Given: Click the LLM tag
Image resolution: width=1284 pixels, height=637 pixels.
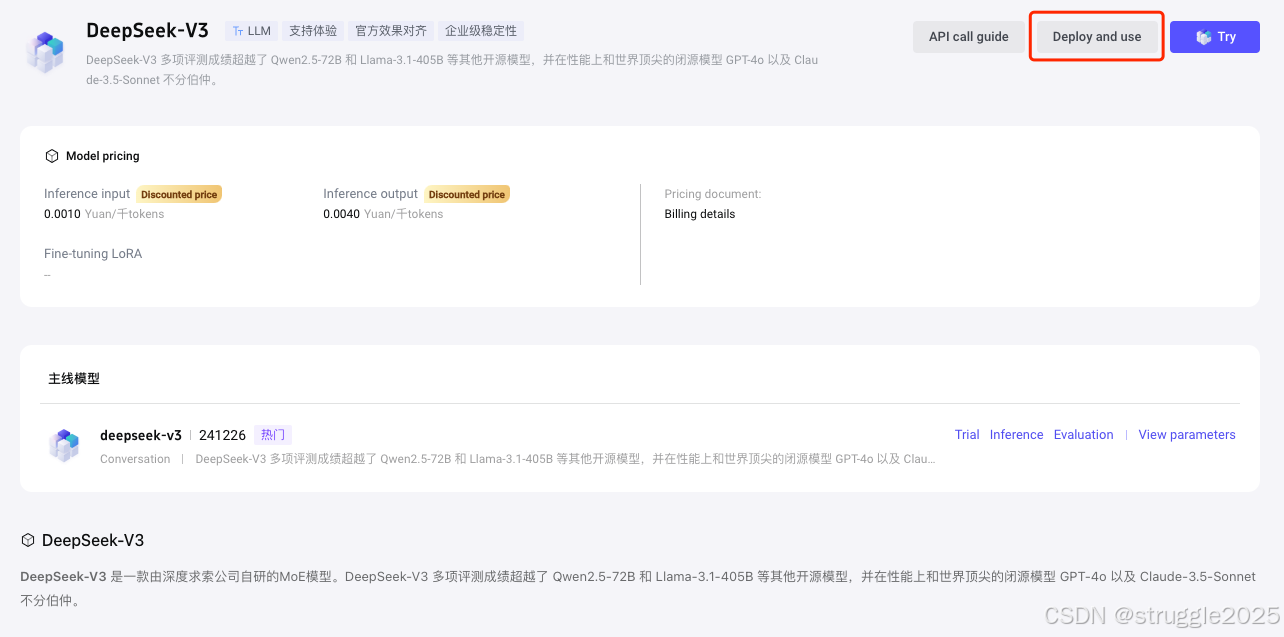Looking at the screenshot, I should point(251,31).
